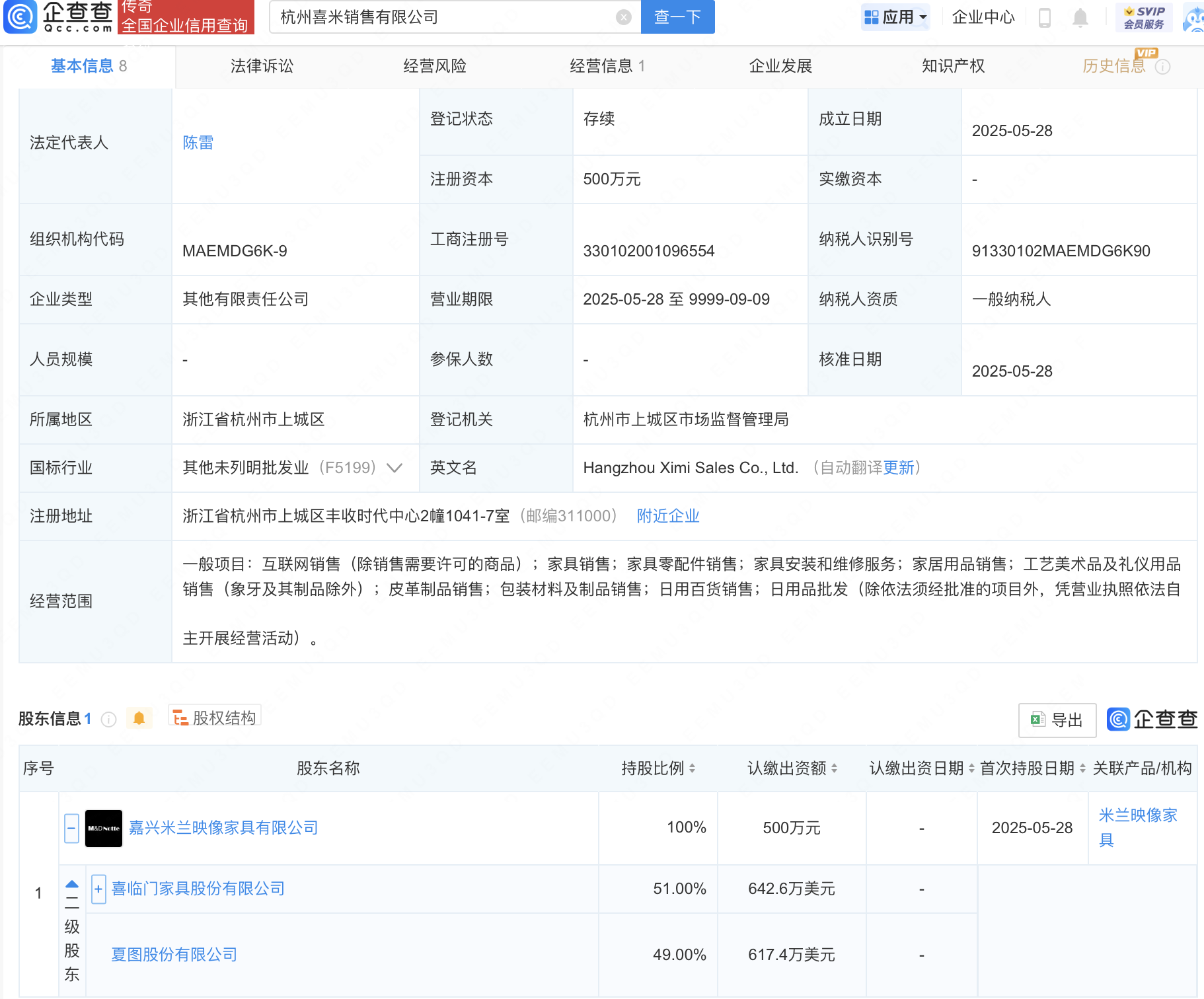Viewport: 1204px width, 999px height.
Task: Click the 500万元 registered capital value
Action: point(612,179)
